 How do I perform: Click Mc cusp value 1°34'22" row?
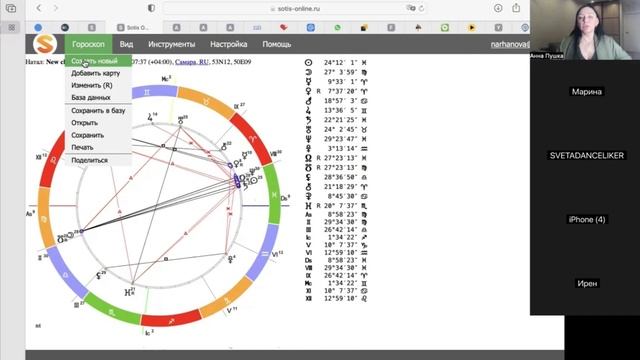(336, 283)
